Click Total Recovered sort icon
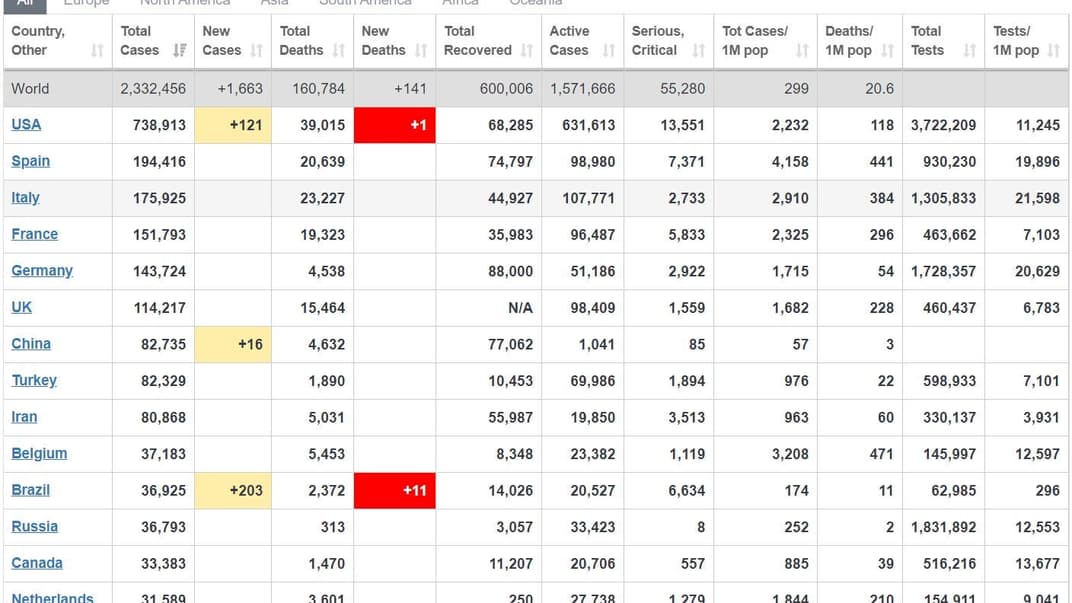This screenshot has width=1072, height=603. tap(525, 51)
